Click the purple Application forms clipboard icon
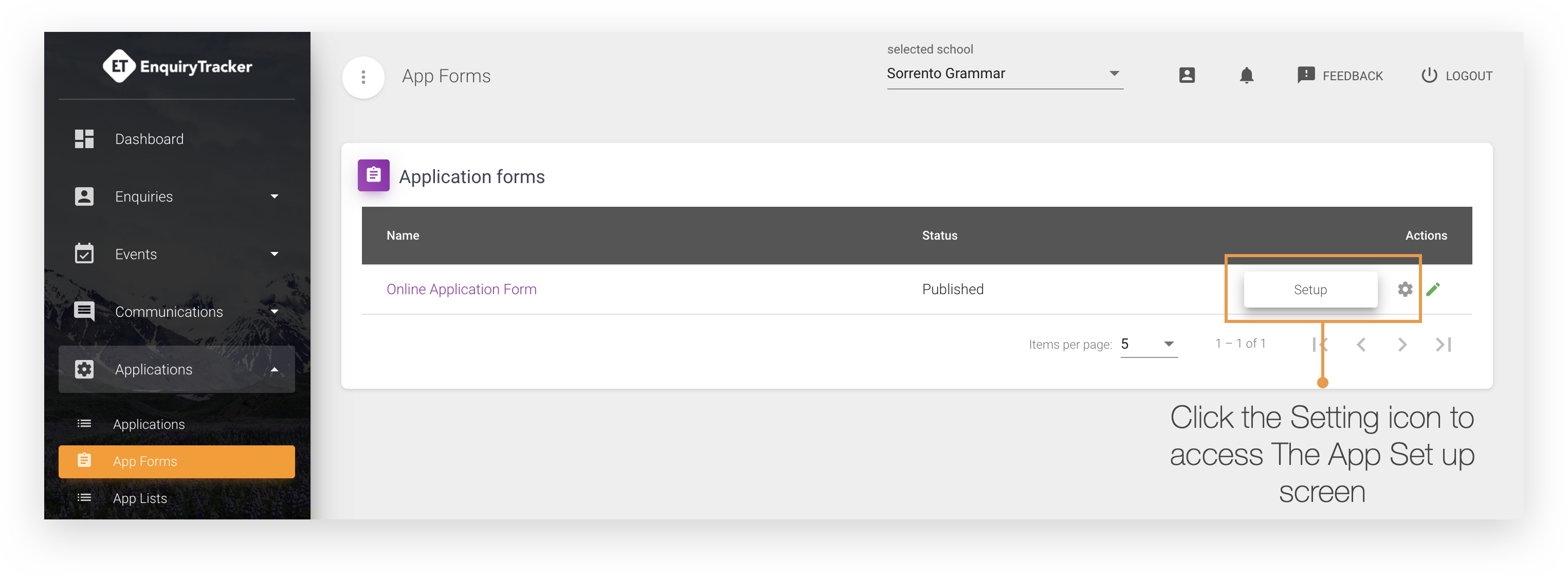This screenshot has width=1568, height=576. 373,175
